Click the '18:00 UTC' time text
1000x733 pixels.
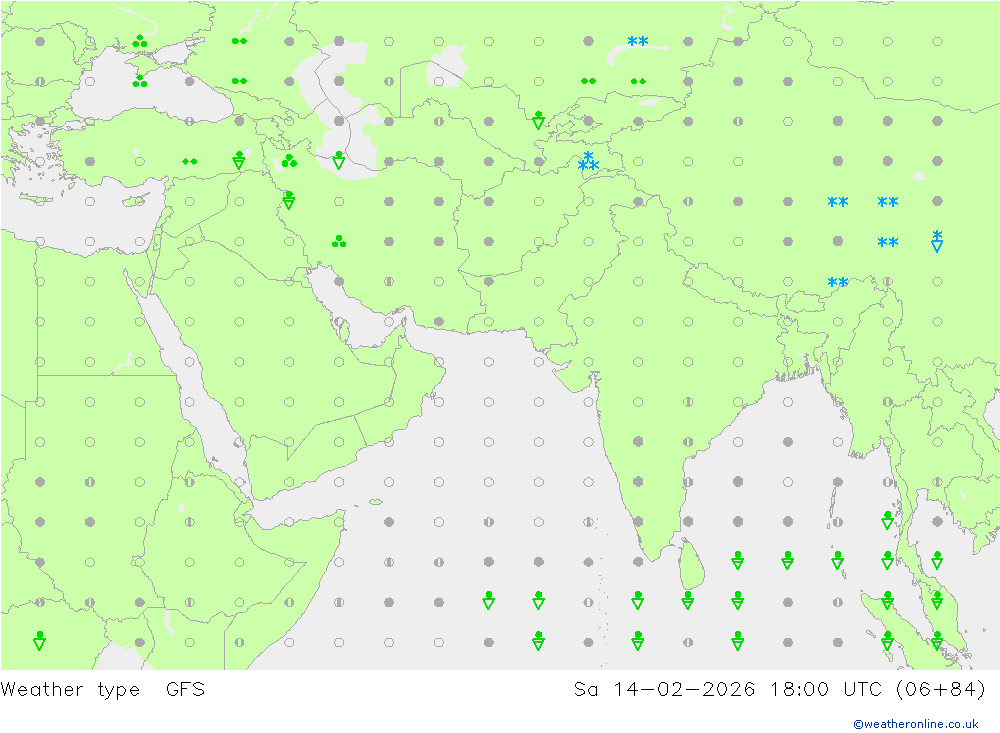[826, 690]
